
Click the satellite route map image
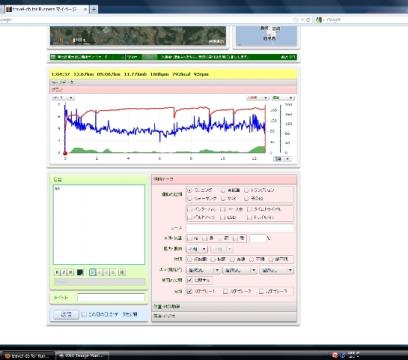click(x=138, y=36)
